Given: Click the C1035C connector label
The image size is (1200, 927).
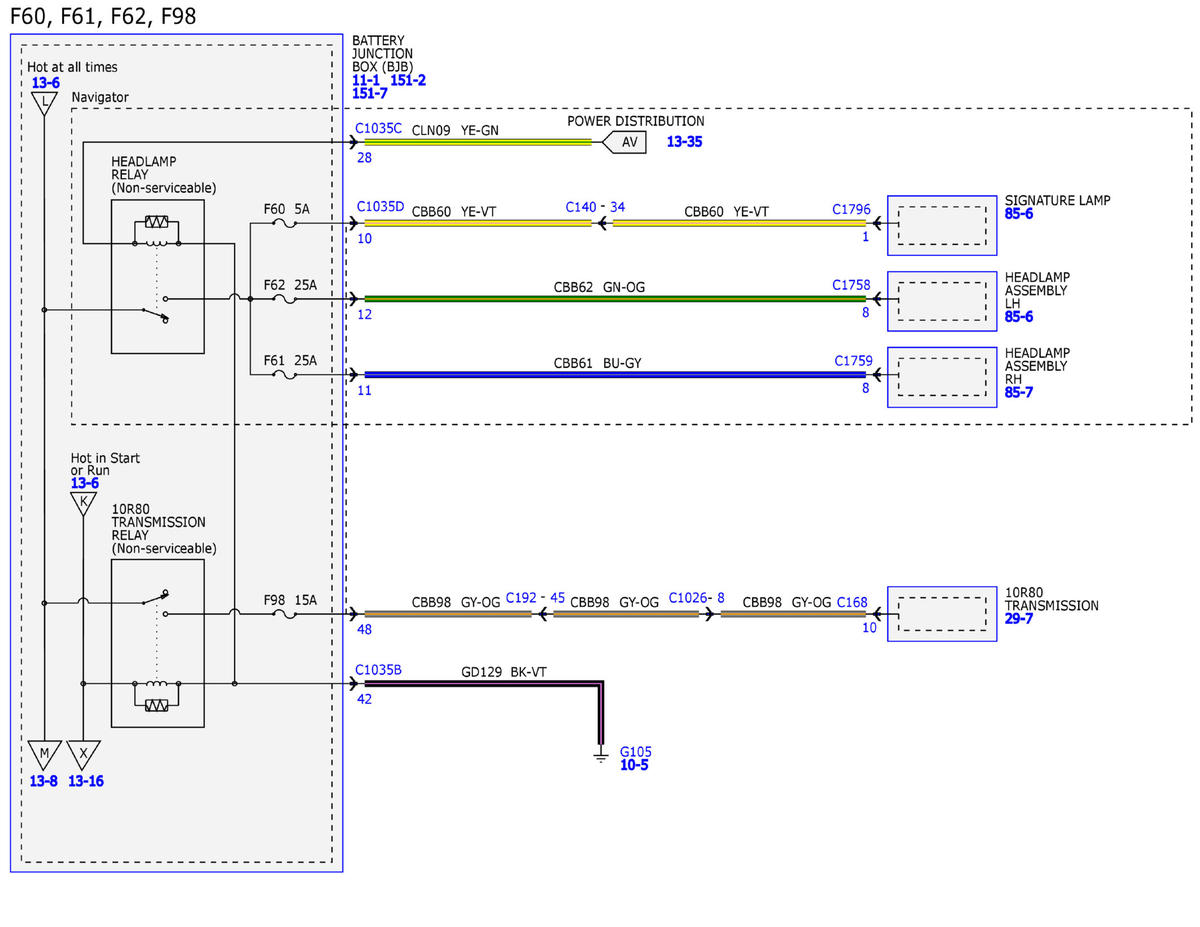Looking at the screenshot, I should (x=379, y=129).
